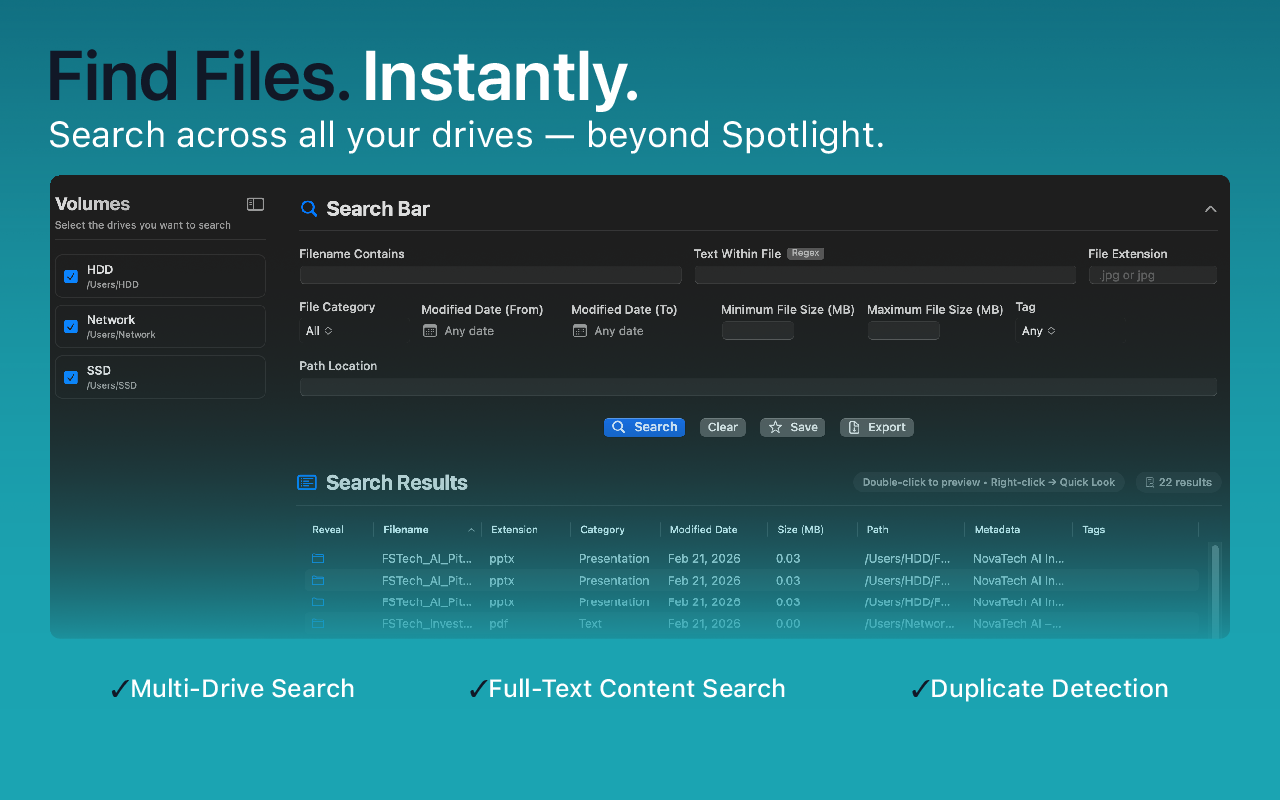Sort results by Filename column header
Image resolution: width=1280 pixels, height=800 pixels.
pyautogui.click(x=406, y=530)
